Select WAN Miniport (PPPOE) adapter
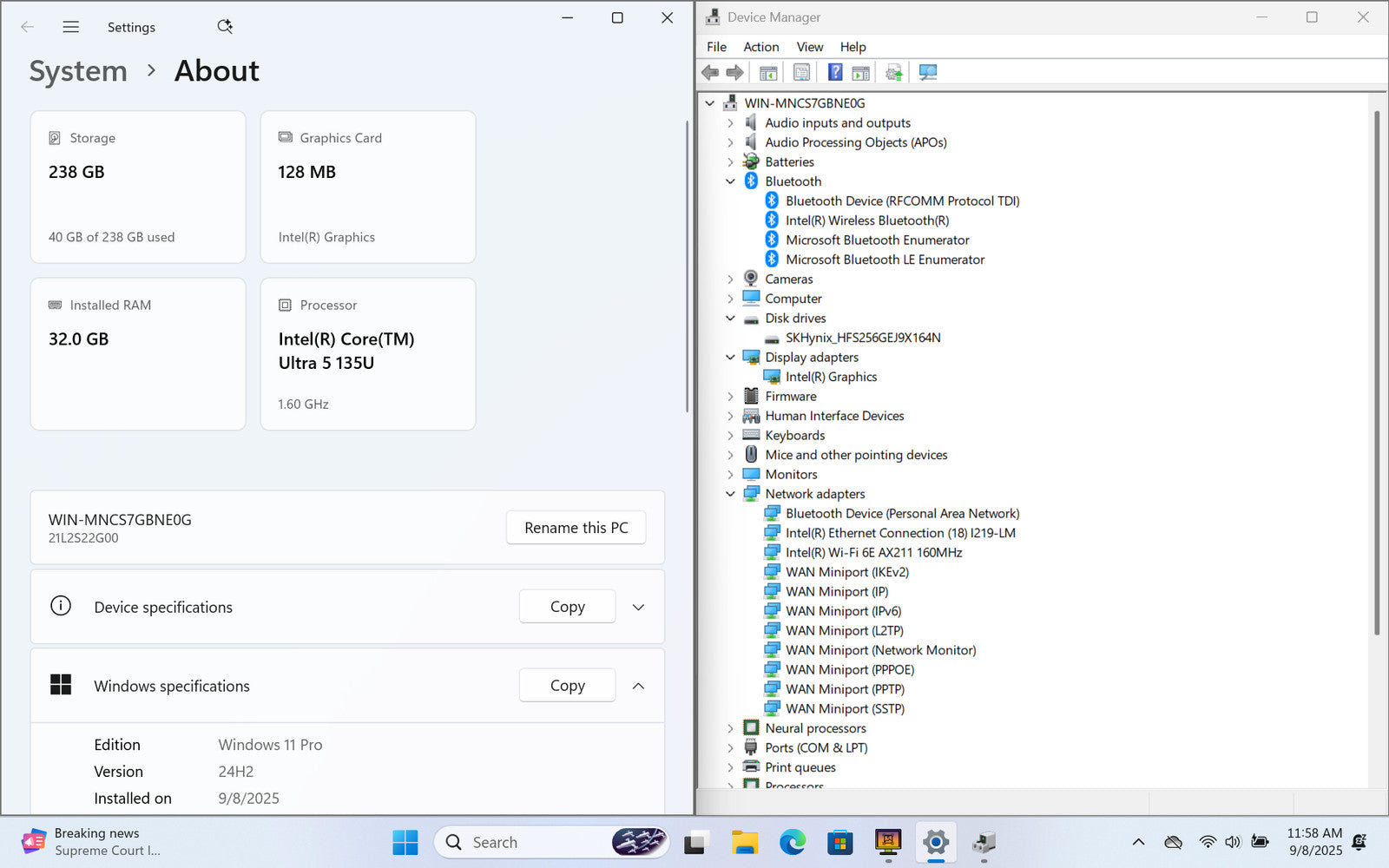 pyautogui.click(x=850, y=670)
